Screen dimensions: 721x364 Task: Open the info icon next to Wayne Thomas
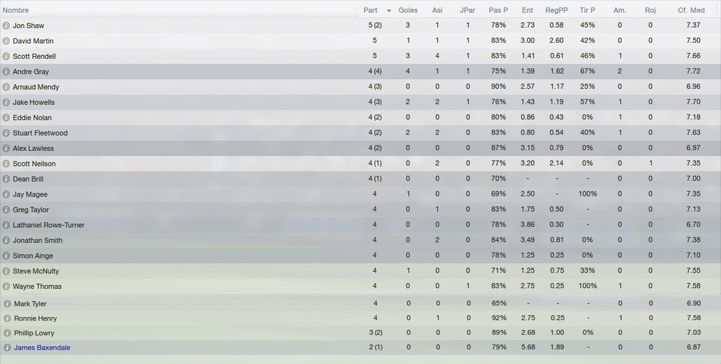[6, 287]
